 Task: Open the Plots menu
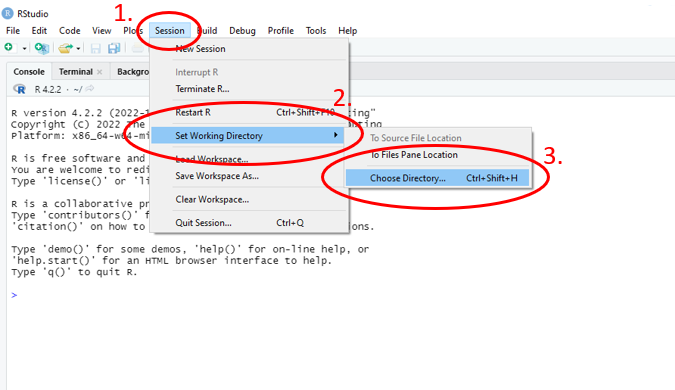pyautogui.click(x=133, y=31)
